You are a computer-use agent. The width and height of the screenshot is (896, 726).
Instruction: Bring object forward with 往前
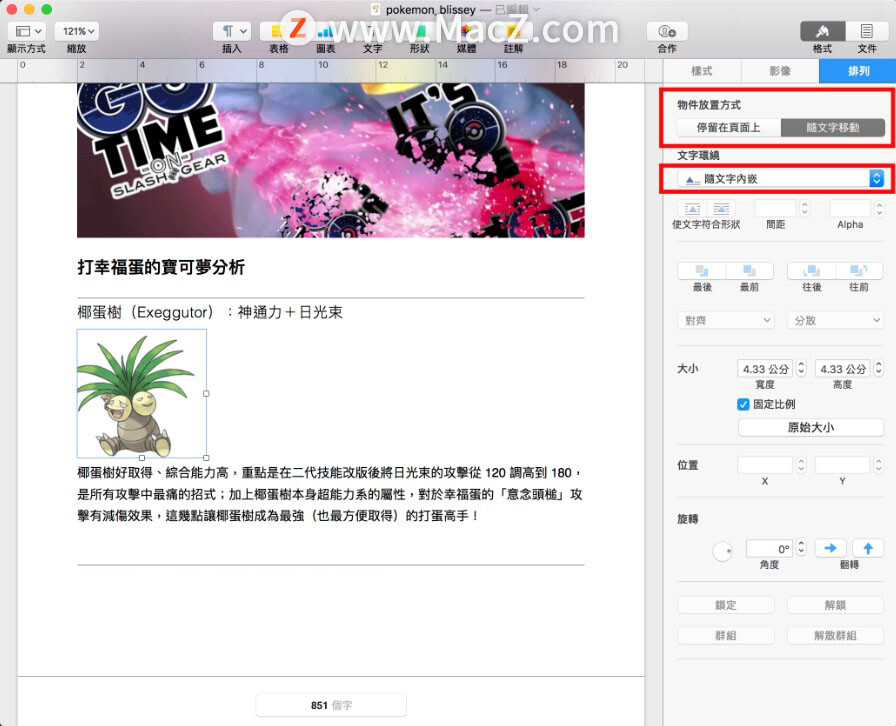pos(859,270)
